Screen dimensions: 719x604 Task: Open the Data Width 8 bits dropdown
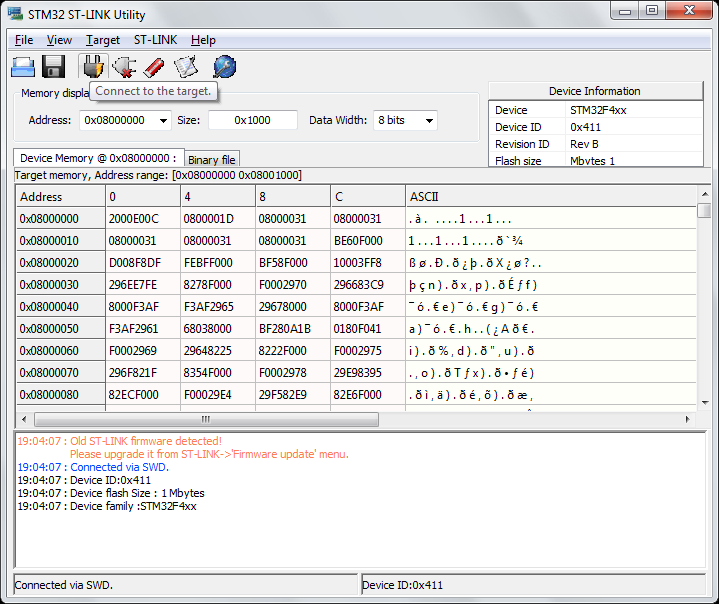405,121
